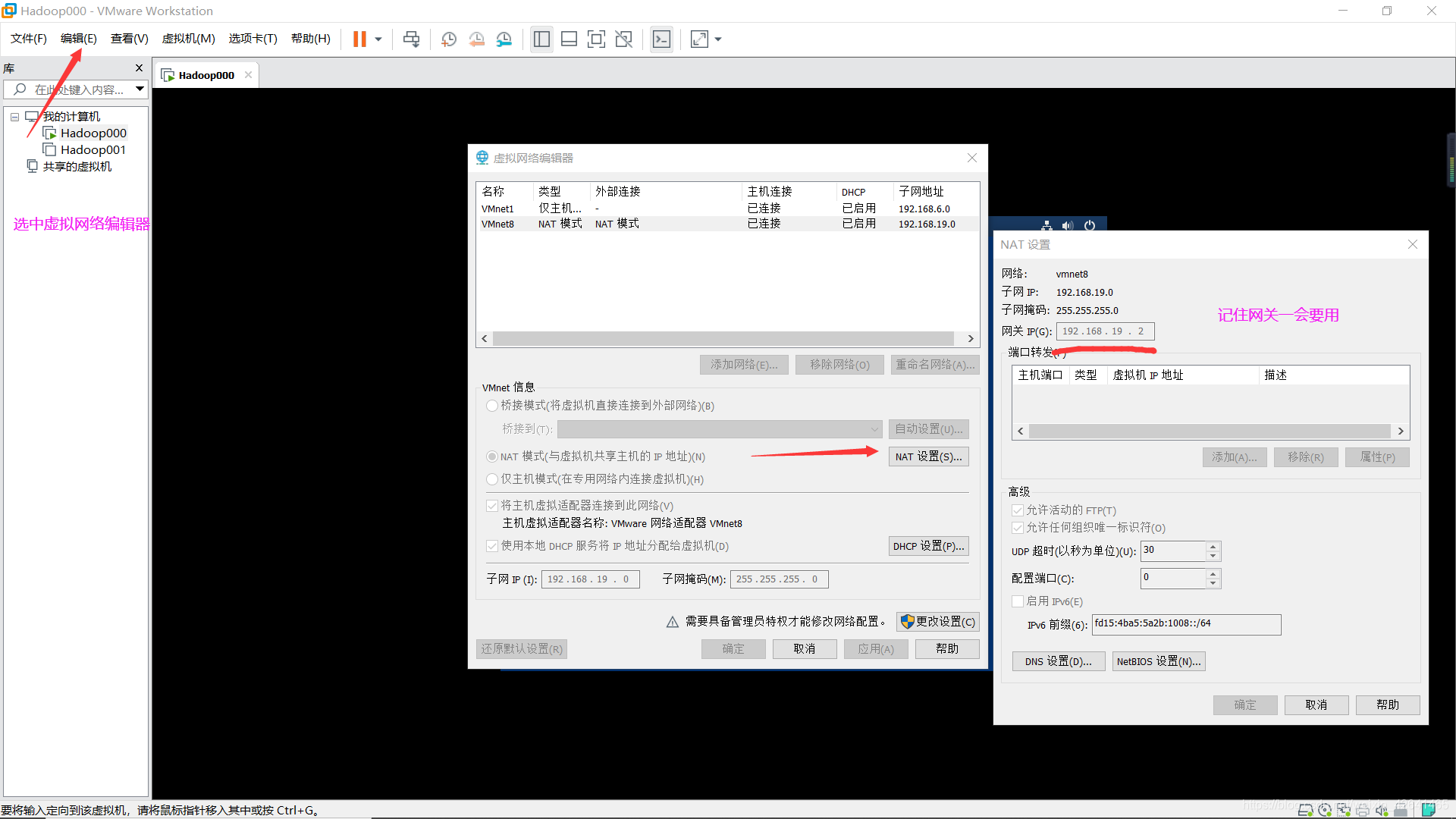Click the hard disk status bar icon
Image resolution: width=1456 pixels, height=819 pixels.
pos(1306,810)
